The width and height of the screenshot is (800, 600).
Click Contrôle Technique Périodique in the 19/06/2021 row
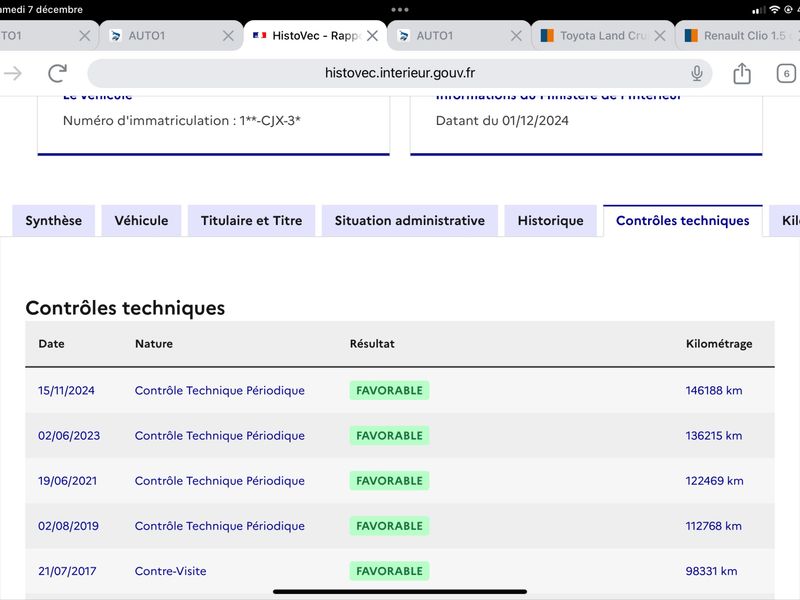[x=220, y=481]
